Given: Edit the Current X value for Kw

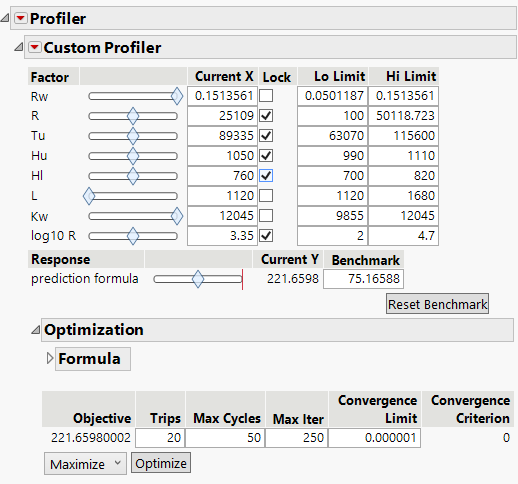Looking at the screenshot, I should click(x=223, y=216).
